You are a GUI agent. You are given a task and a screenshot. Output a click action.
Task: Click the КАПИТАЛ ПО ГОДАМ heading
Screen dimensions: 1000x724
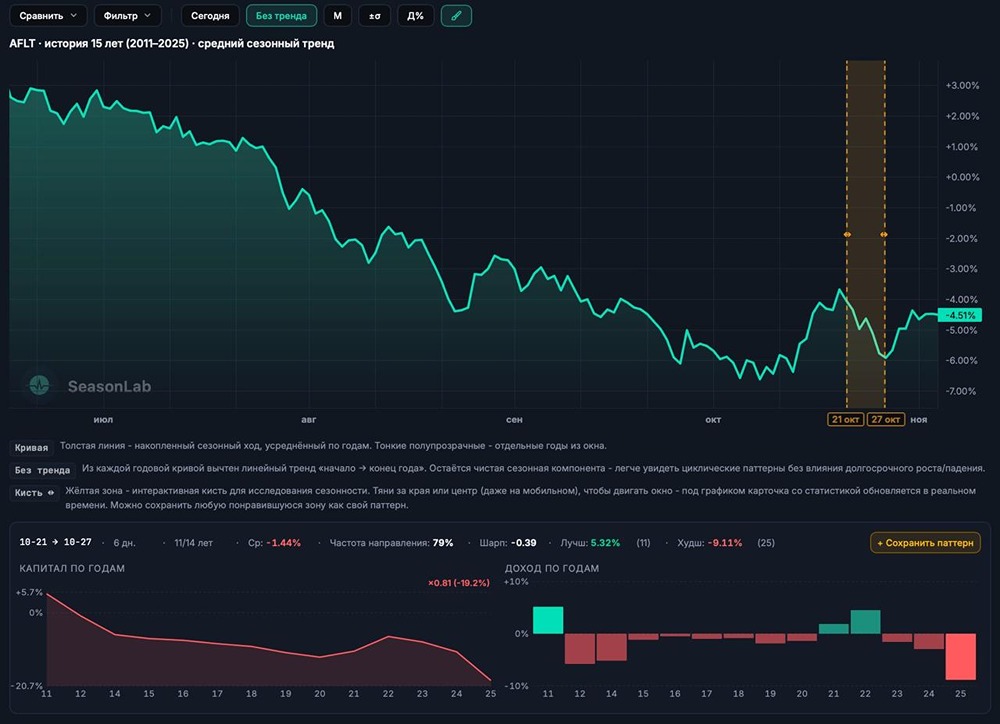[72, 568]
